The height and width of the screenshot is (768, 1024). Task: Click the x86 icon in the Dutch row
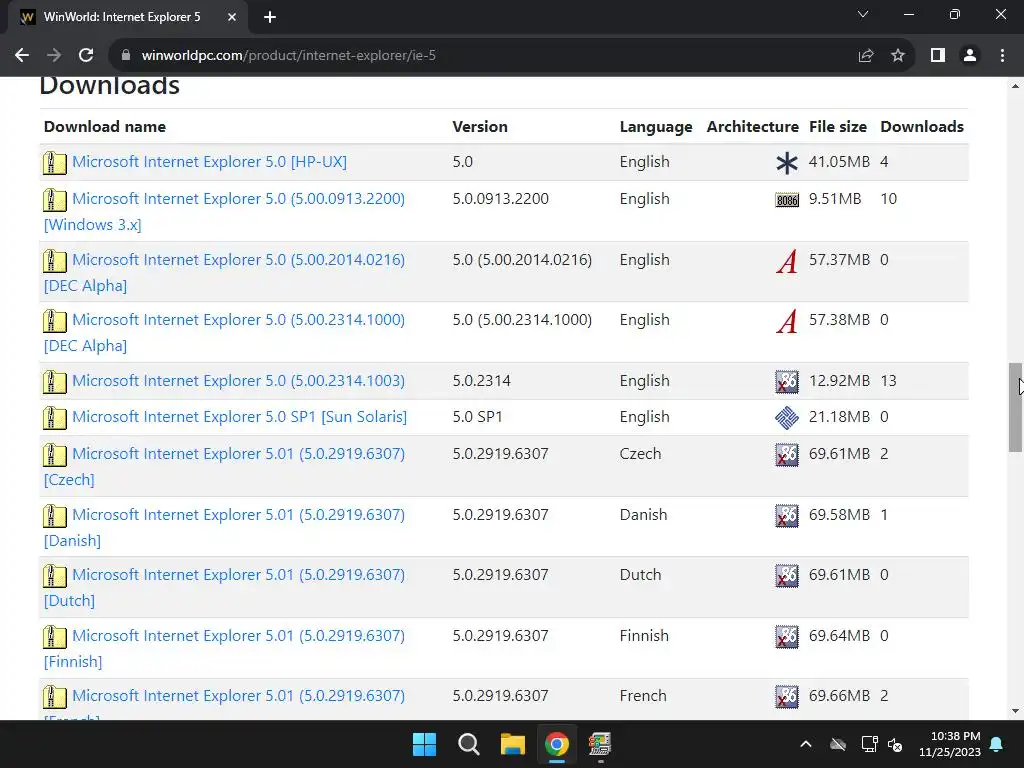[787, 576]
